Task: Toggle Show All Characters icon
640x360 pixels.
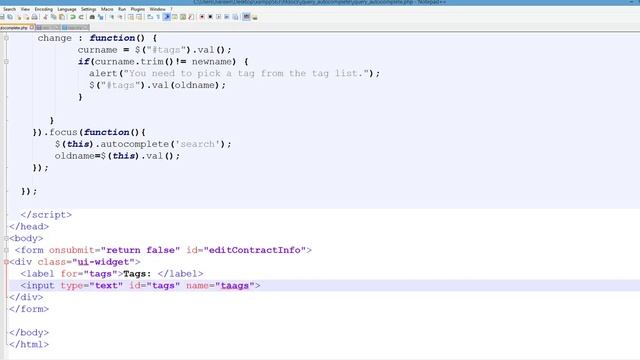Action: click(158, 17)
